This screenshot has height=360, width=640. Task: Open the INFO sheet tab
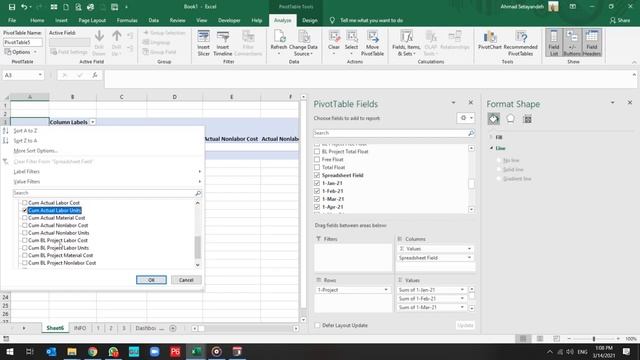[80, 328]
